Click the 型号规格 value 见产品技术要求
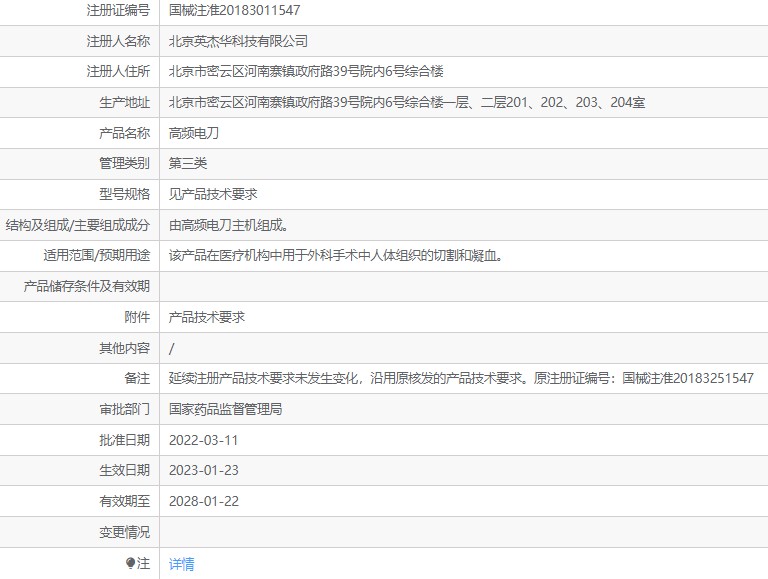 coord(213,194)
